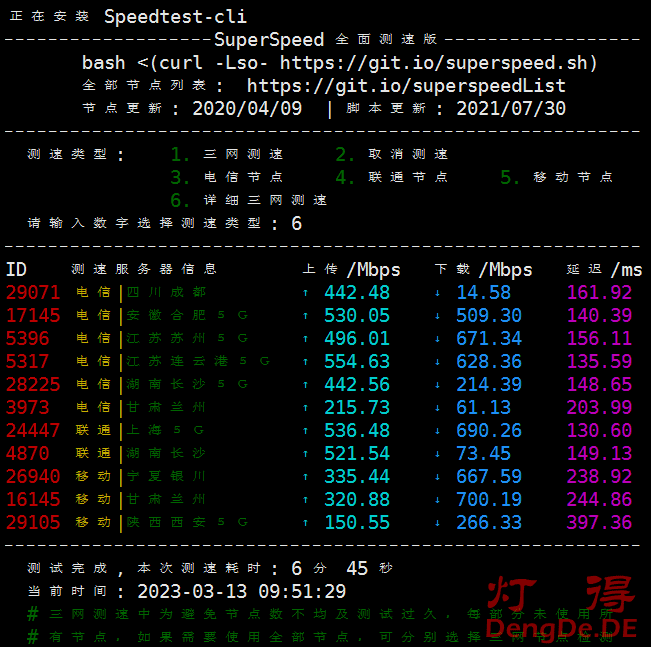Viewport: 651px width, 647px height.
Task: Click the download arrow next to 266.33
Action: pos(437,523)
